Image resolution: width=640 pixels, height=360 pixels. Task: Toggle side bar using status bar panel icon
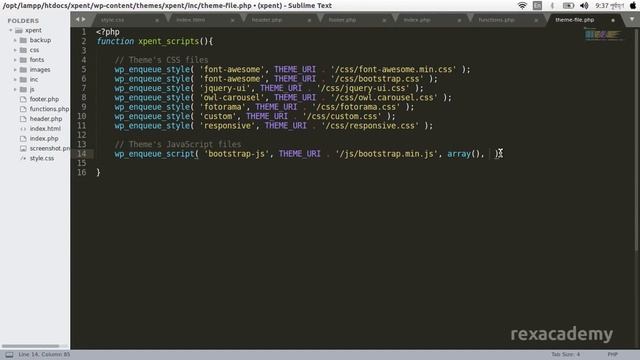point(9,355)
